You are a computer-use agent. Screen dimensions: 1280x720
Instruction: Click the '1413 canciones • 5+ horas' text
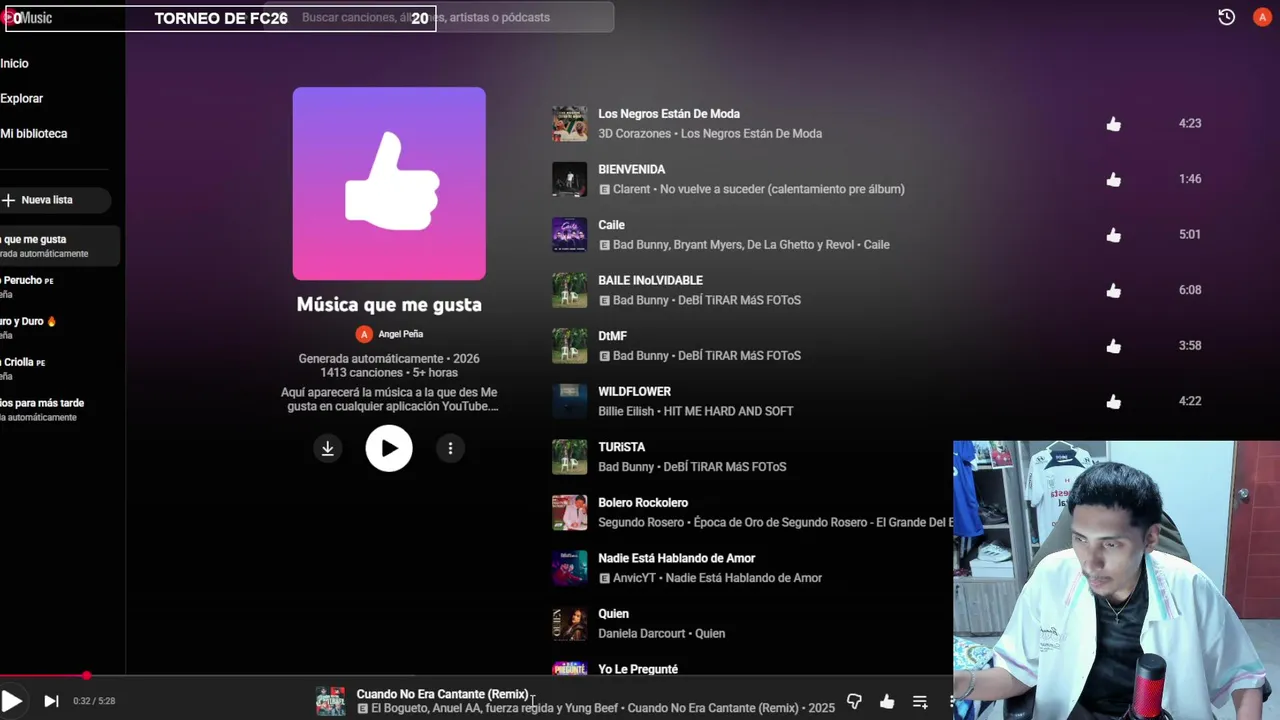389,373
